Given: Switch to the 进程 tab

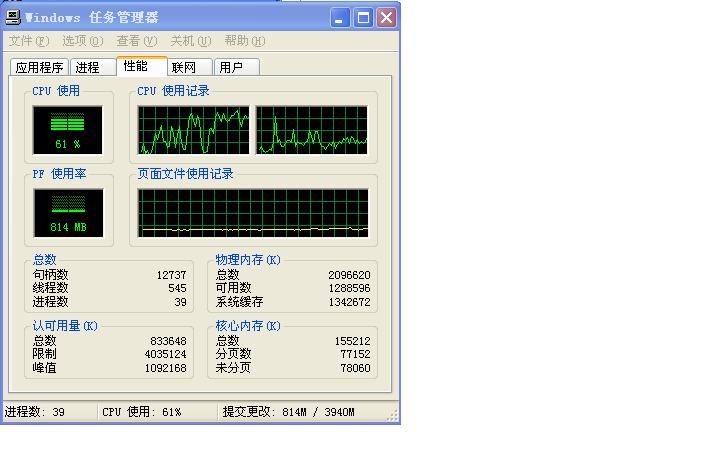Looking at the screenshot, I should point(93,68).
